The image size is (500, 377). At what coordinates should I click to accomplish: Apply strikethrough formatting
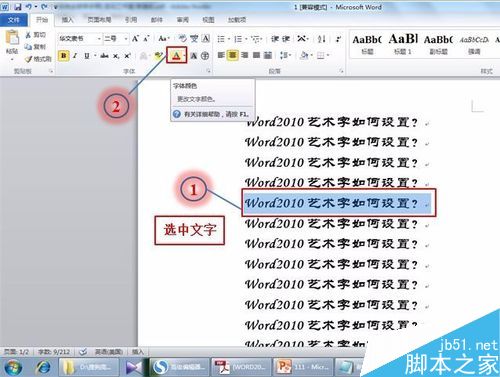point(104,56)
